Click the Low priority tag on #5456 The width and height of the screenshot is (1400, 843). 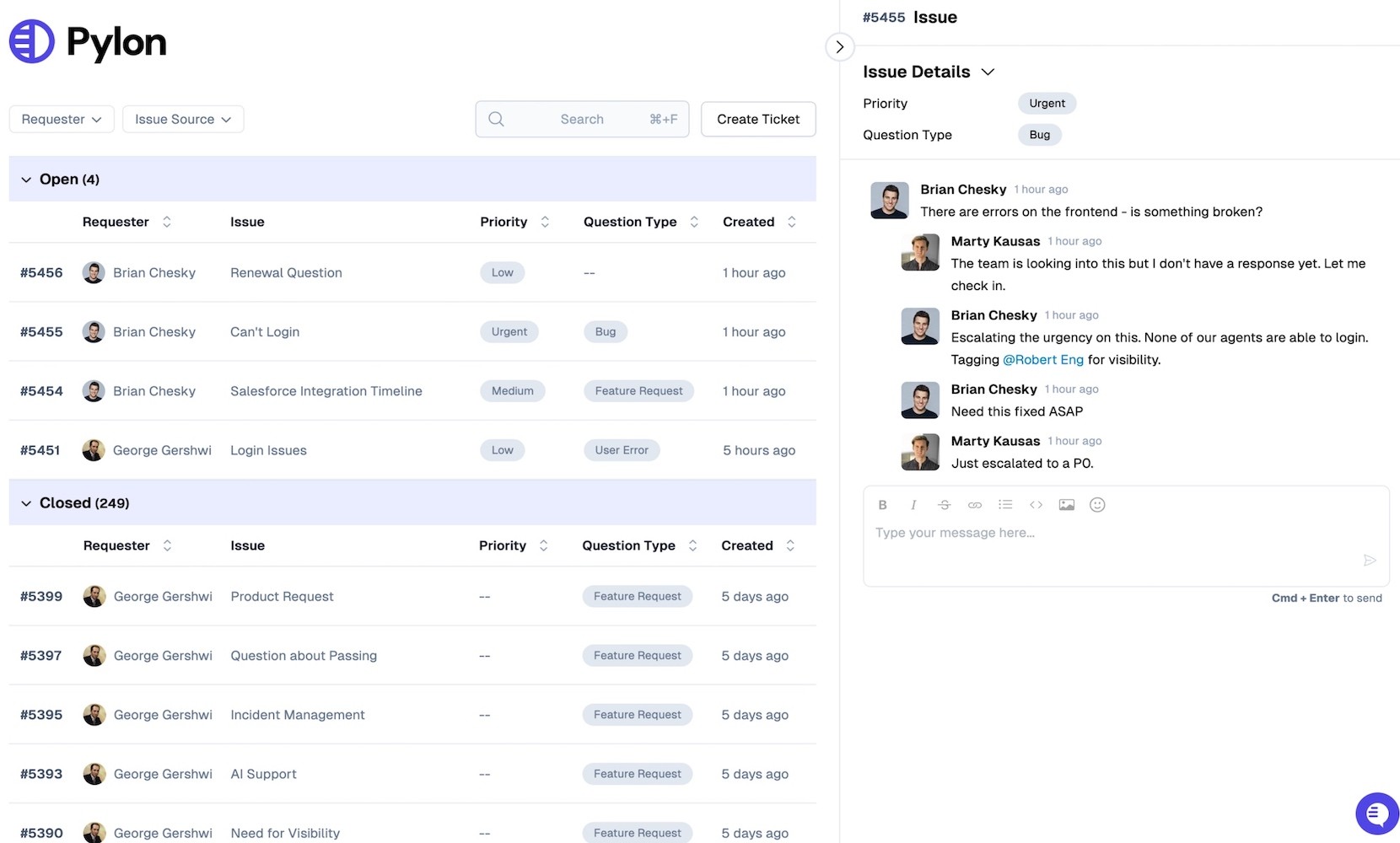tap(502, 272)
